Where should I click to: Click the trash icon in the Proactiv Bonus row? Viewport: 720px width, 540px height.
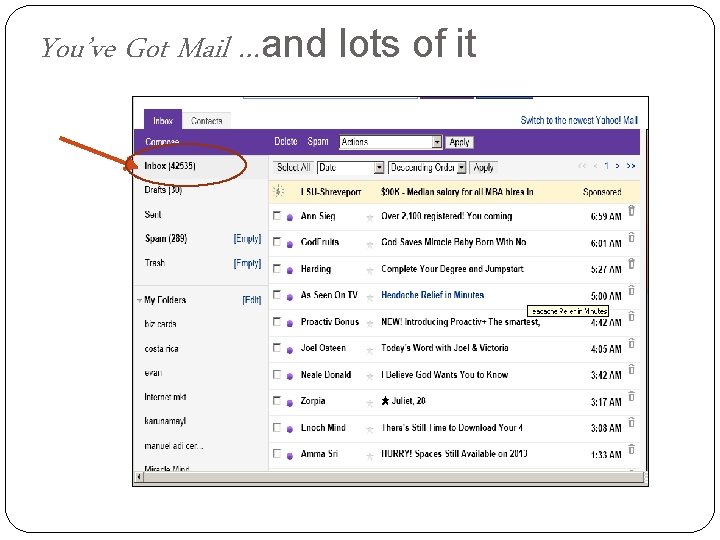[631, 316]
